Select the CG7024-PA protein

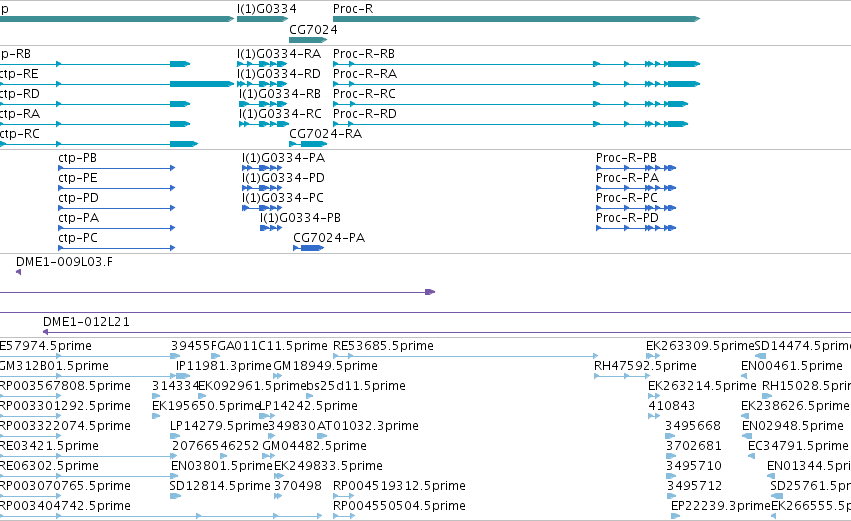[329, 238]
